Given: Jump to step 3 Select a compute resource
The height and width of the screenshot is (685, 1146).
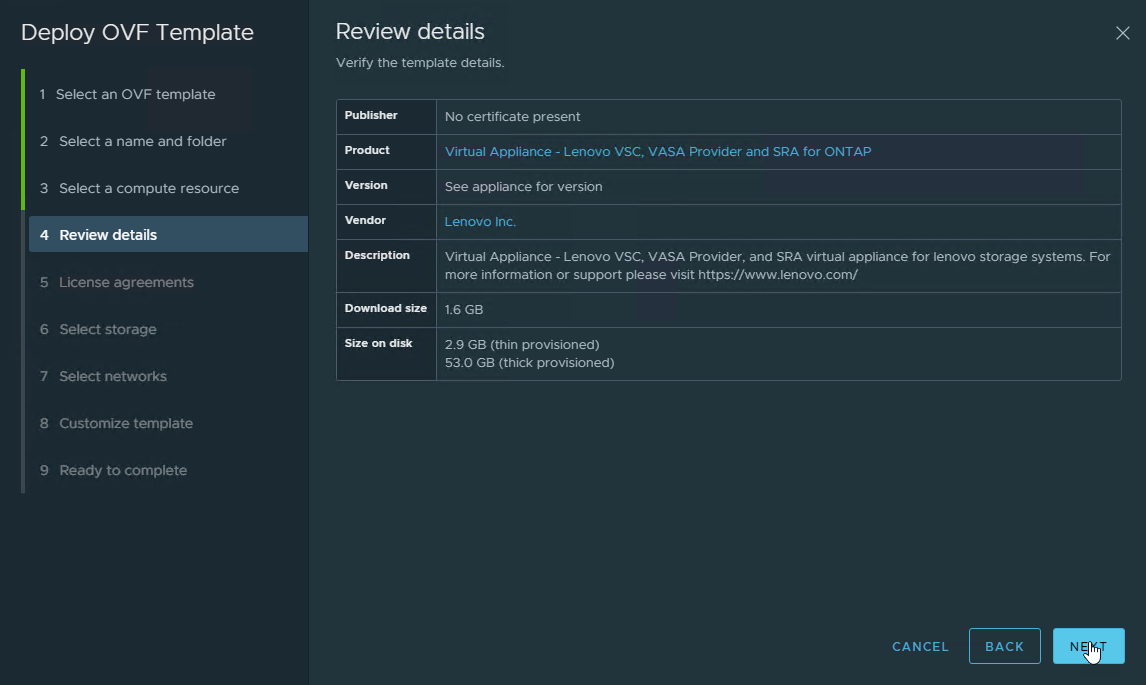Looking at the screenshot, I should [x=148, y=188].
